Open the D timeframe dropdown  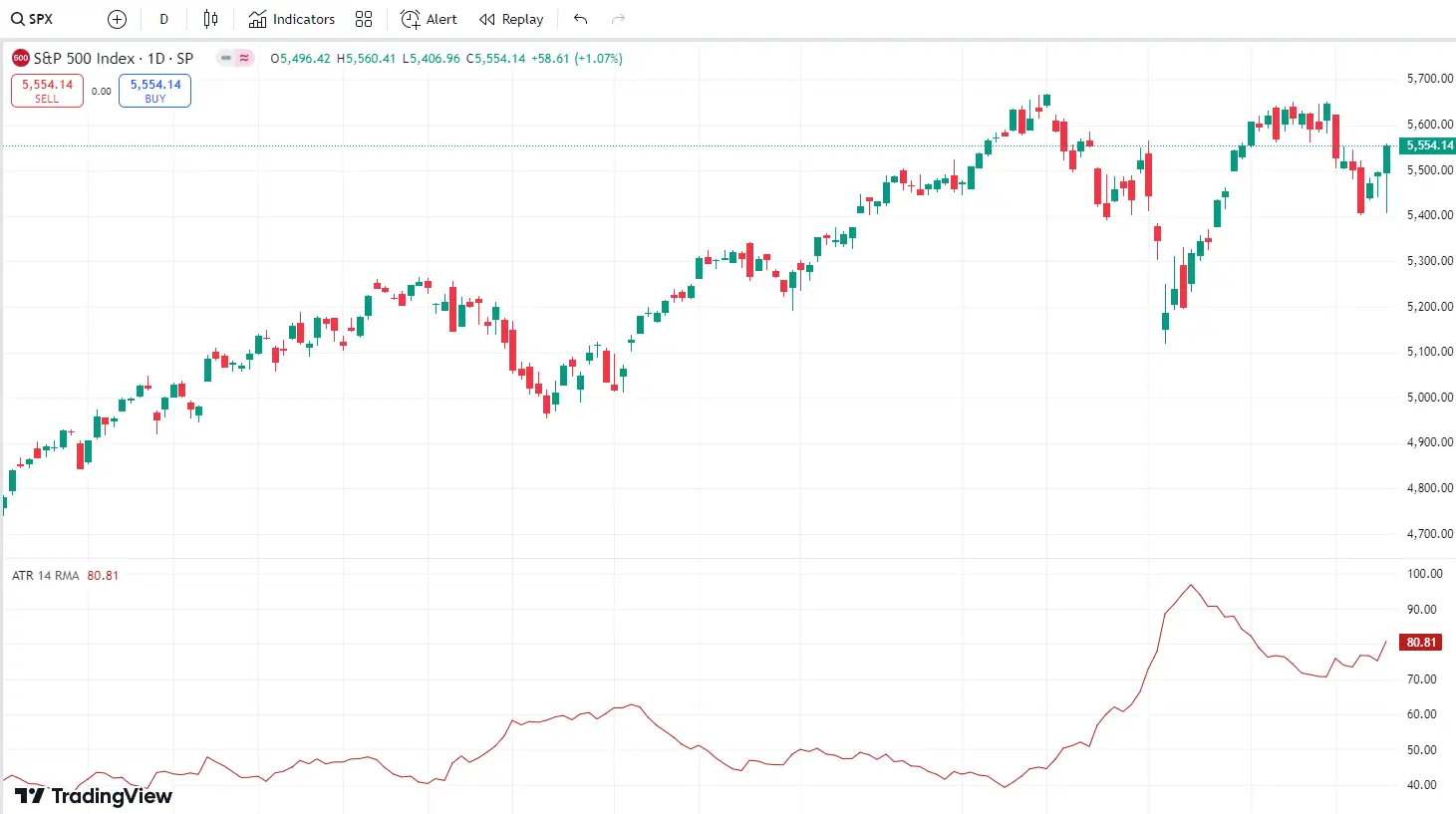163,19
